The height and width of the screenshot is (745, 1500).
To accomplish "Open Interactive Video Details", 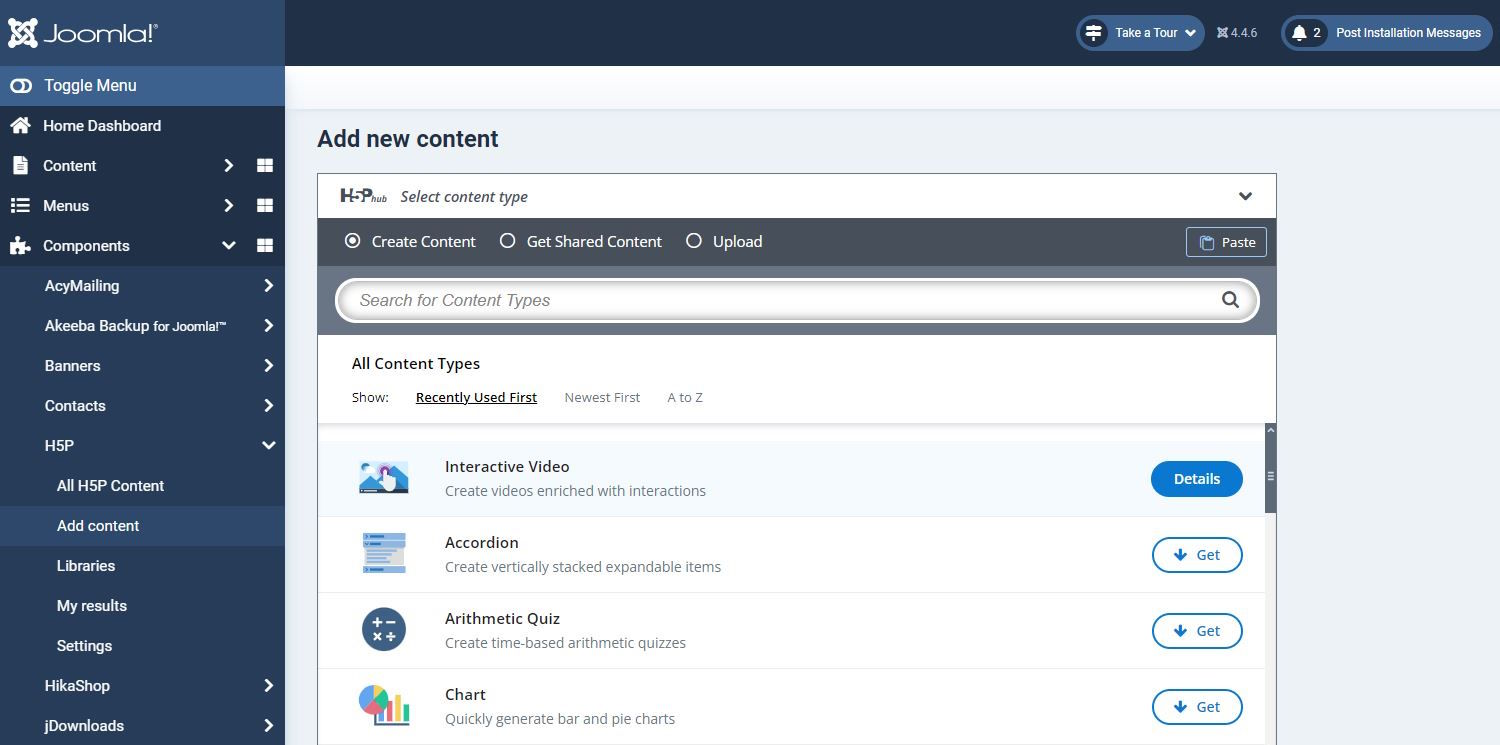I will coord(1196,479).
